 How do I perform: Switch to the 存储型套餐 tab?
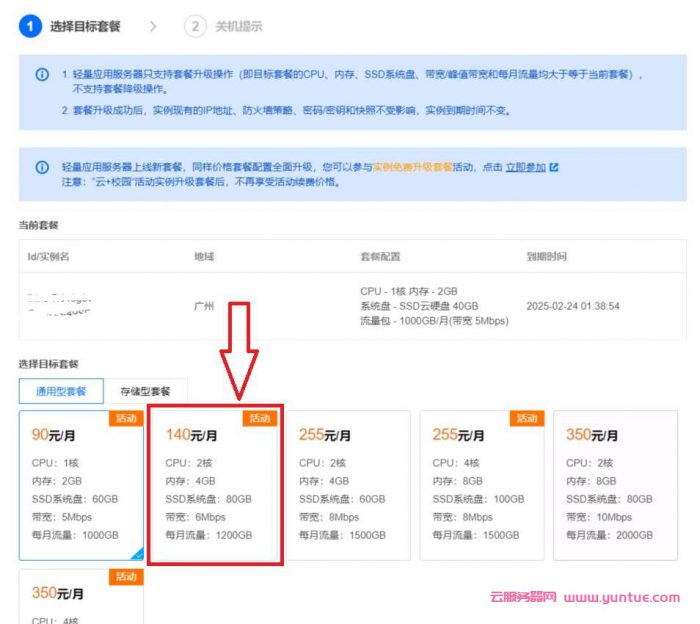pos(145,391)
